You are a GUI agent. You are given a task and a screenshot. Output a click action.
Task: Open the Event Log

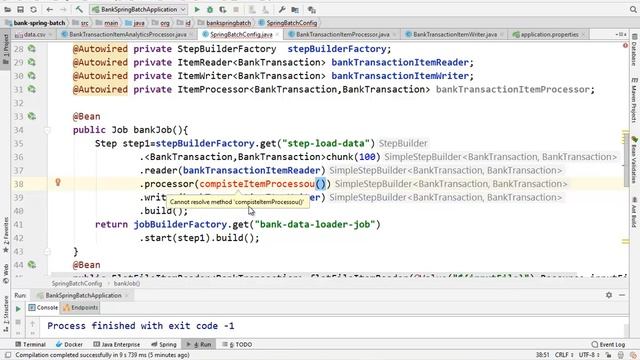coord(608,344)
